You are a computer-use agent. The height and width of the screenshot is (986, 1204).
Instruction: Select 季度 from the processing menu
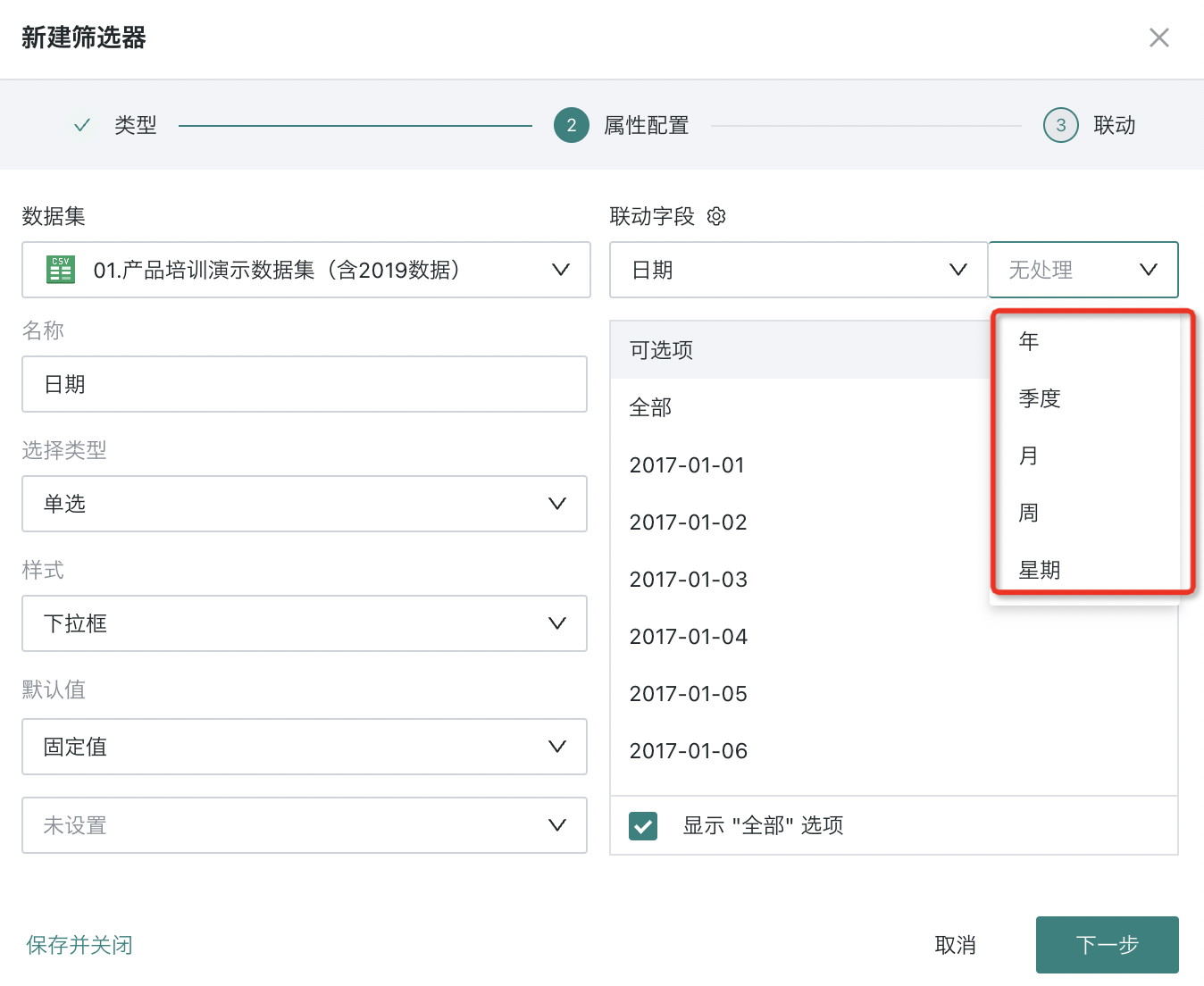(x=1084, y=398)
